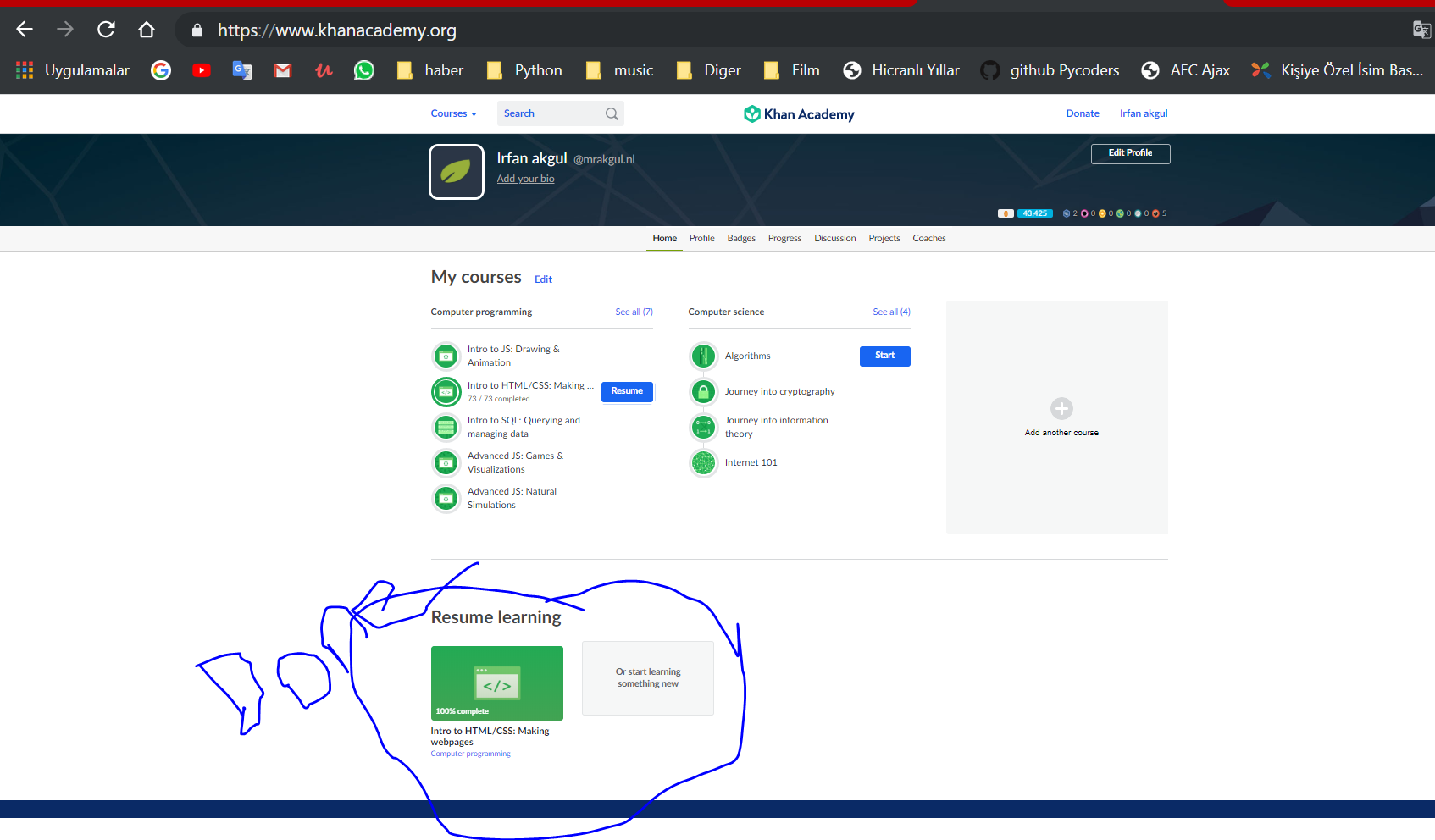Select the Home tab
This screenshot has width=1435, height=840.
(x=664, y=238)
